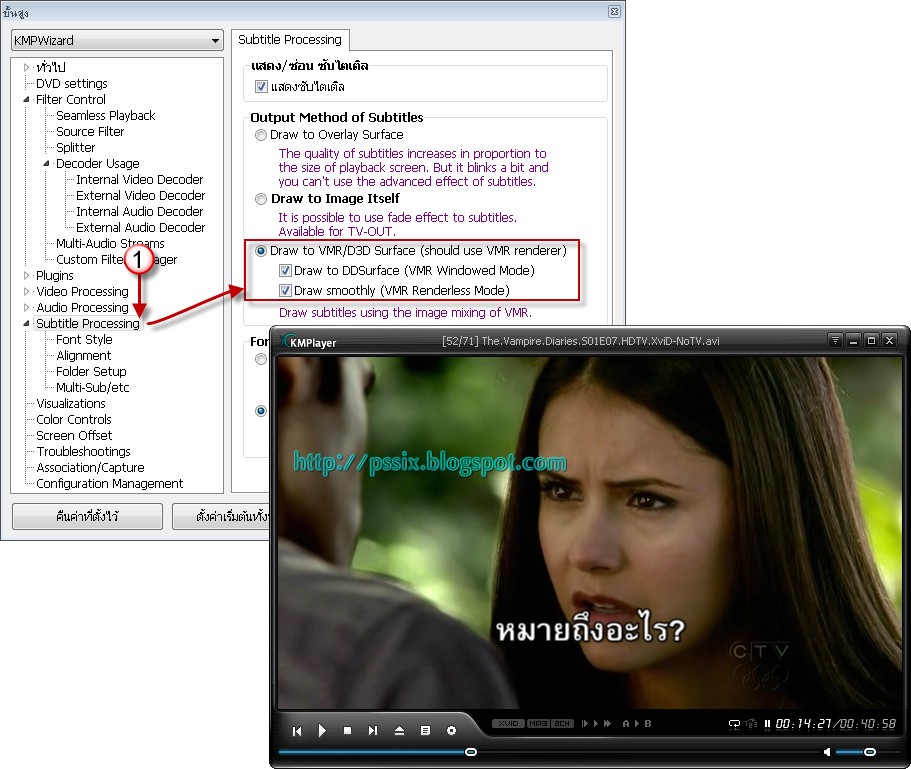This screenshot has height=769, width=911.
Task: Click the eject/open file icon
Action: point(399,731)
